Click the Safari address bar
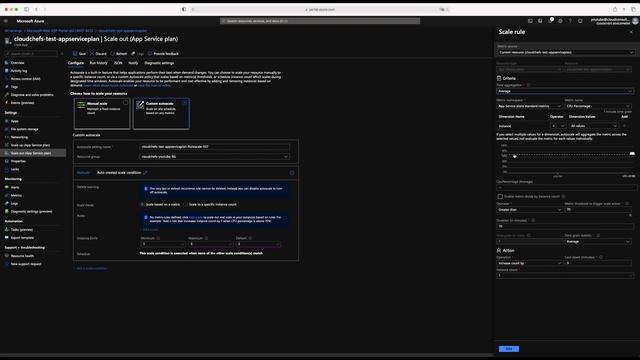 tap(320, 9)
